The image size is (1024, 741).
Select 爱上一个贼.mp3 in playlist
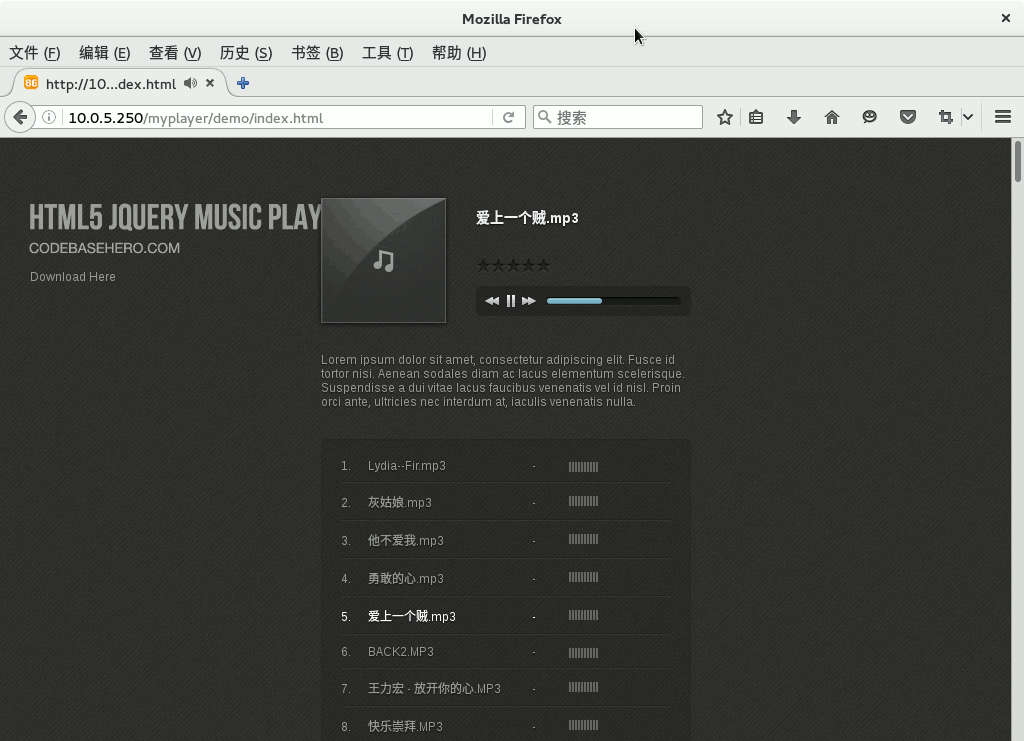pyautogui.click(x=411, y=616)
